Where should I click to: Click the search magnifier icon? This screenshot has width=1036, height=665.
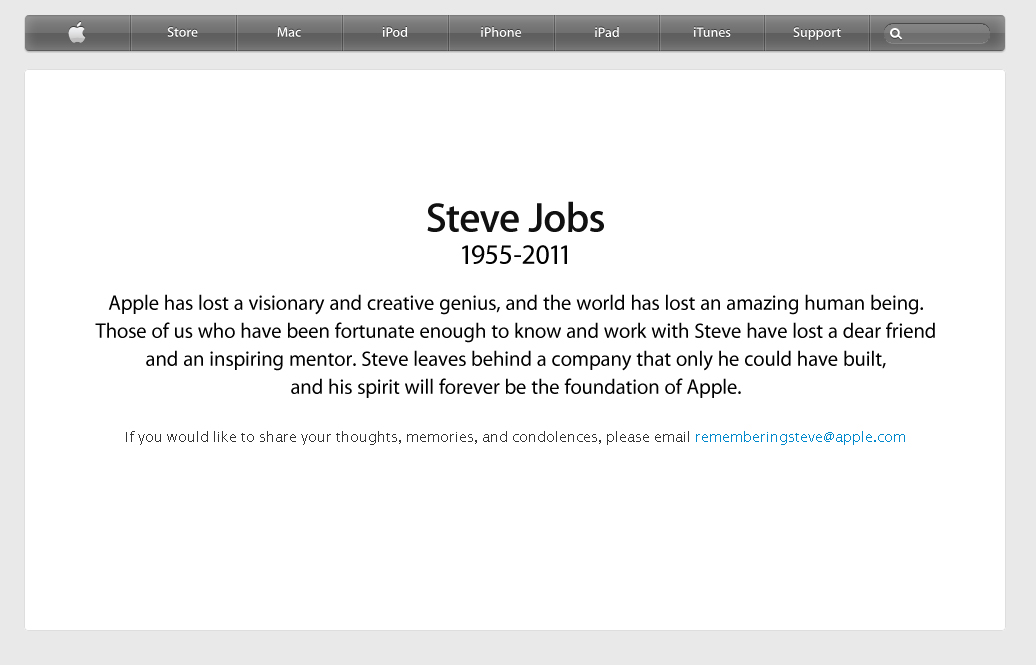coord(896,34)
